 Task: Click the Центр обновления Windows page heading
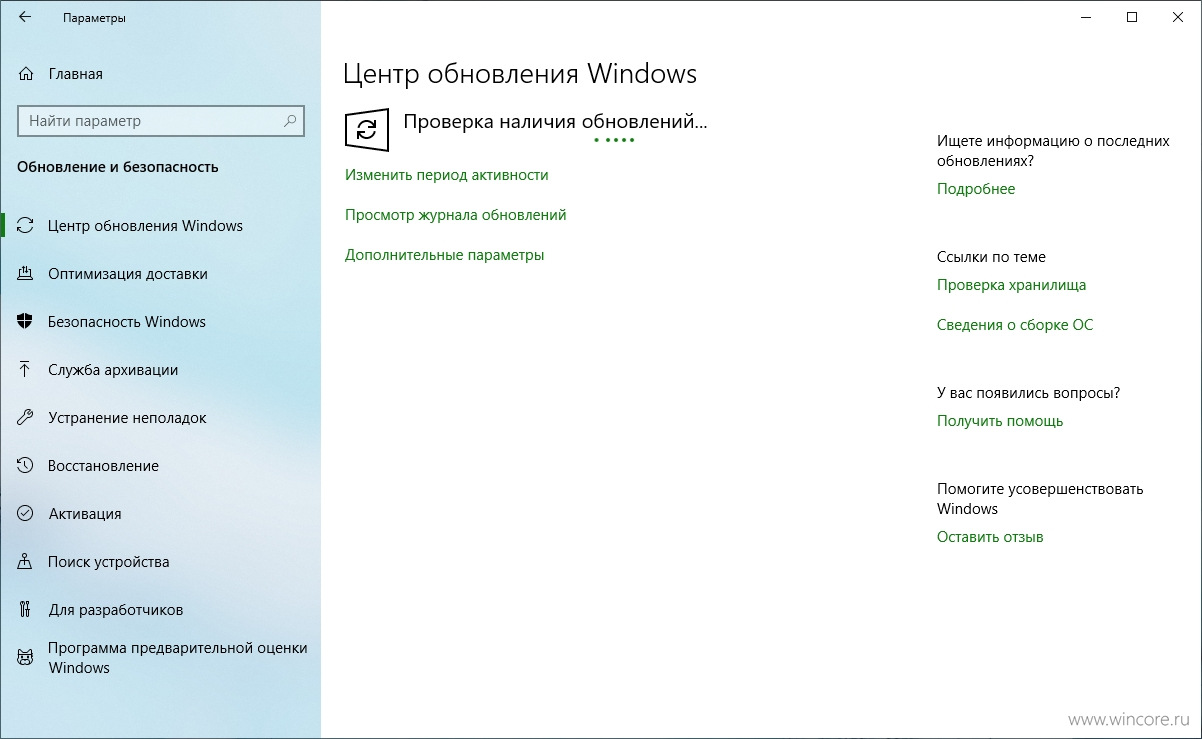click(520, 74)
